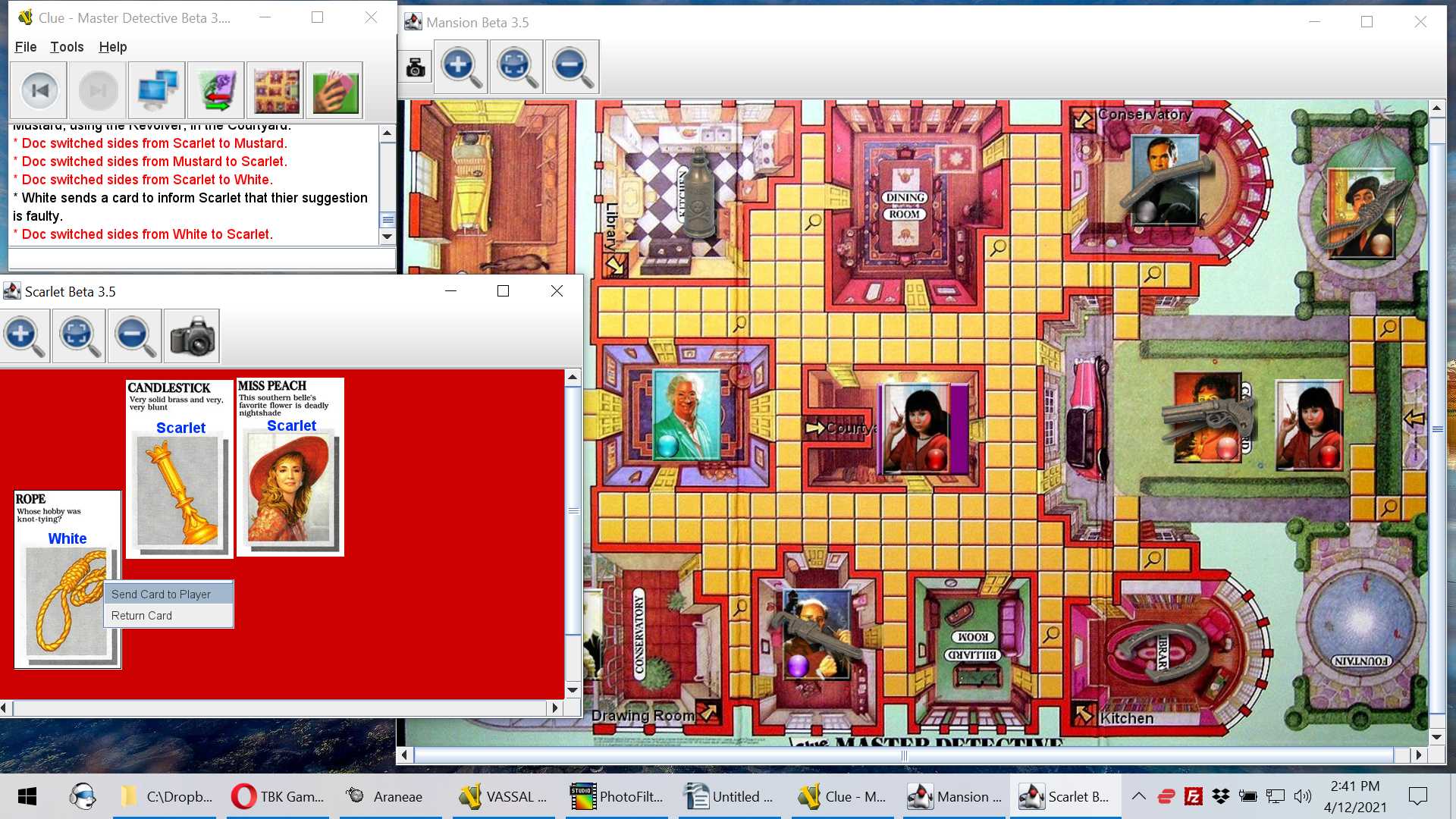Click the poison bottle weapon in kitchen
The image size is (1456, 819).
(699, 193)
